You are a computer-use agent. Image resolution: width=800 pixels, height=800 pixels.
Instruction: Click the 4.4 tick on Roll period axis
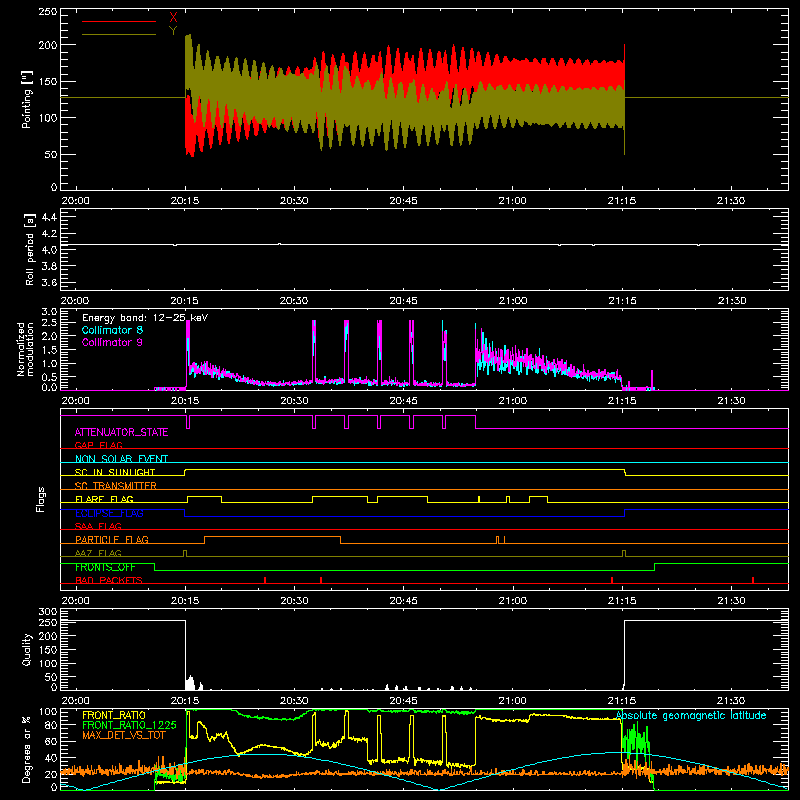tap(49, 217)
